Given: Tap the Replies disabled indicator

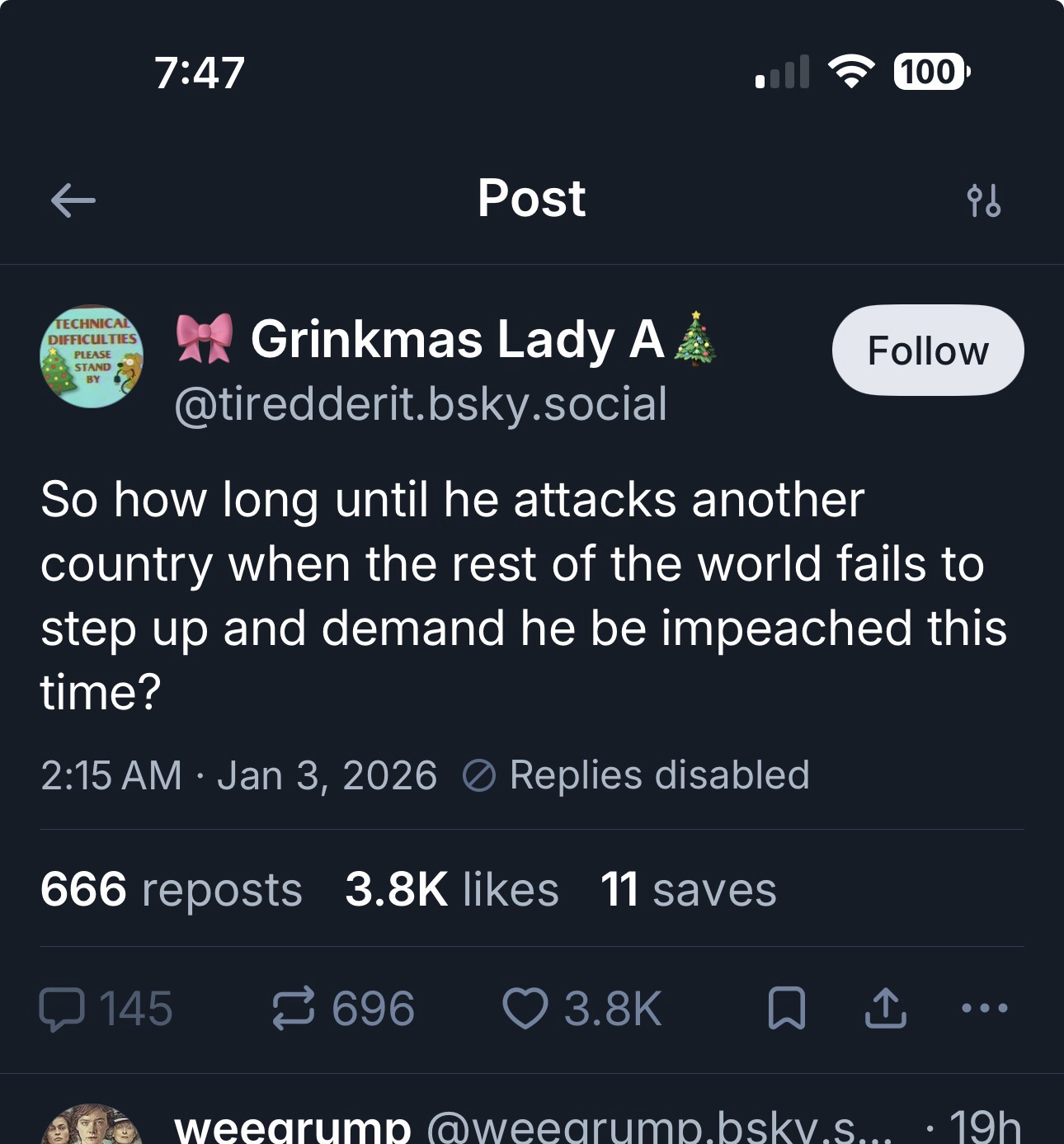Looking at the screenshot, I should tap(636, 775).
